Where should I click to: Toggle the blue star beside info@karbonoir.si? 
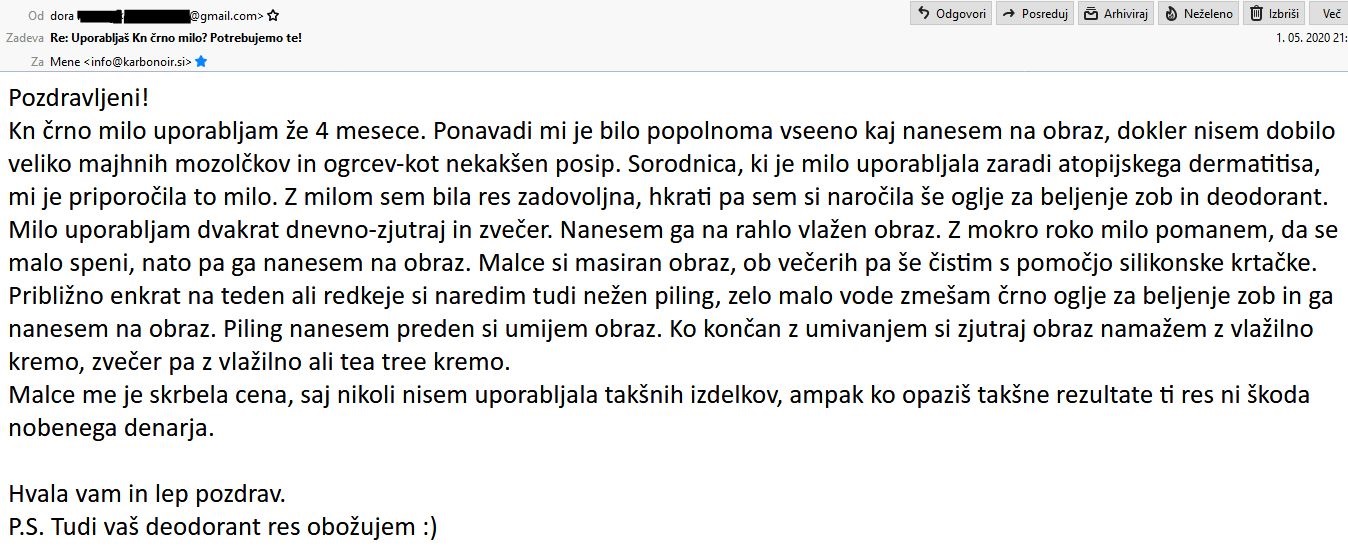tap(201, 62)
